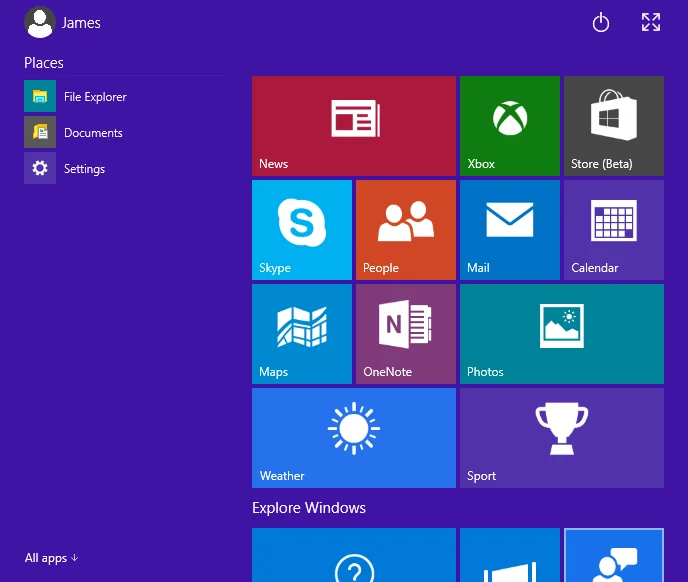Viewport: 688px width, 582px height.
Task: Launch the Maps tile
Action: point(302,334)
